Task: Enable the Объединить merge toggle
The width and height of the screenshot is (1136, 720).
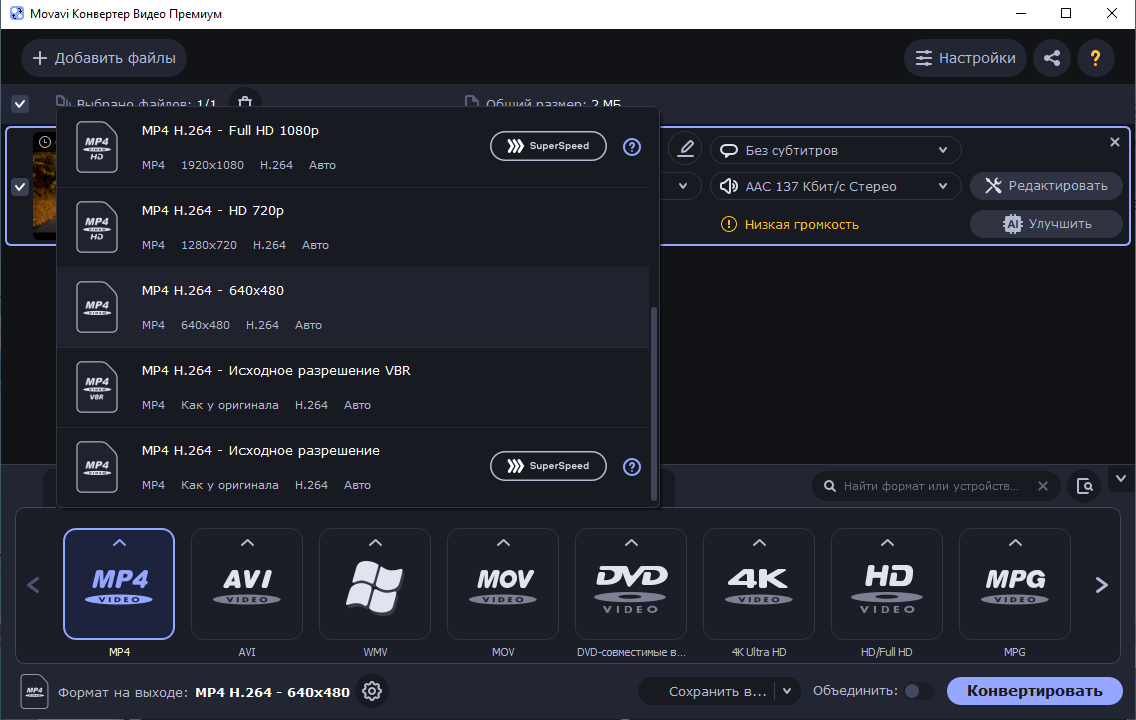Action: (918, 691)
